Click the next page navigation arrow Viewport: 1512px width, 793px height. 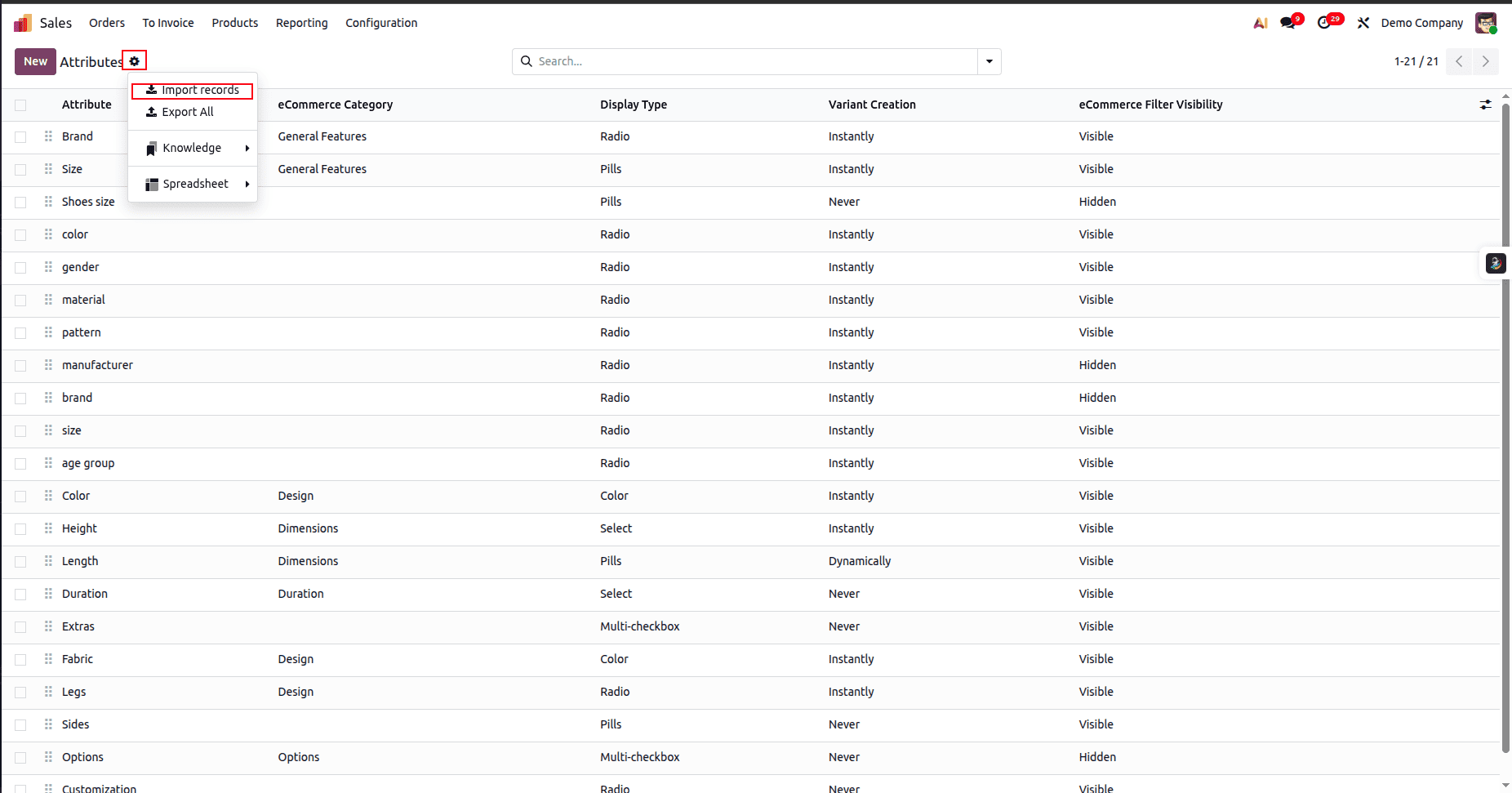(1486, 61)
